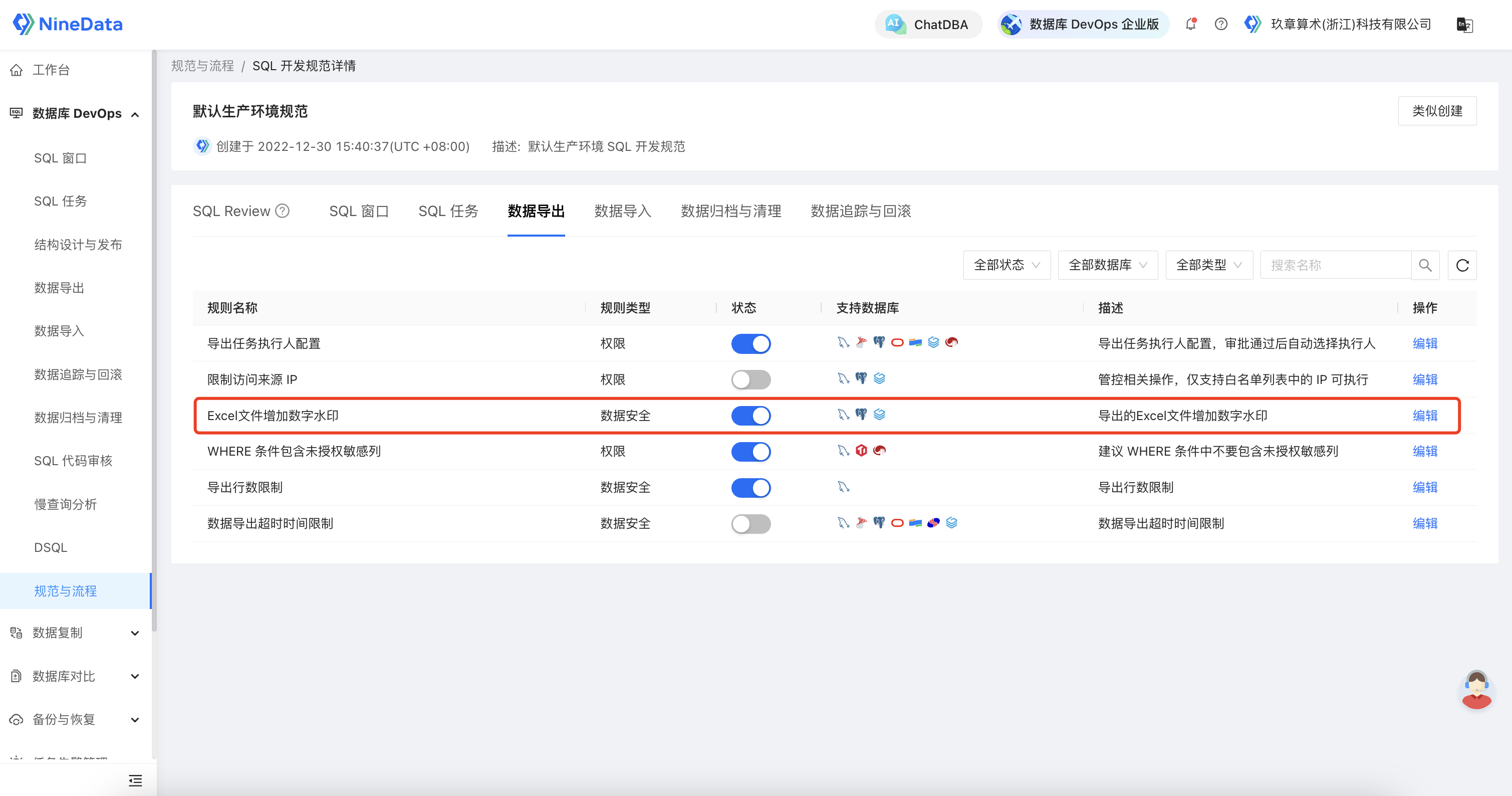Open the notification bell
Viewport: 1512px width, 796px height.
click(1190, 24)
